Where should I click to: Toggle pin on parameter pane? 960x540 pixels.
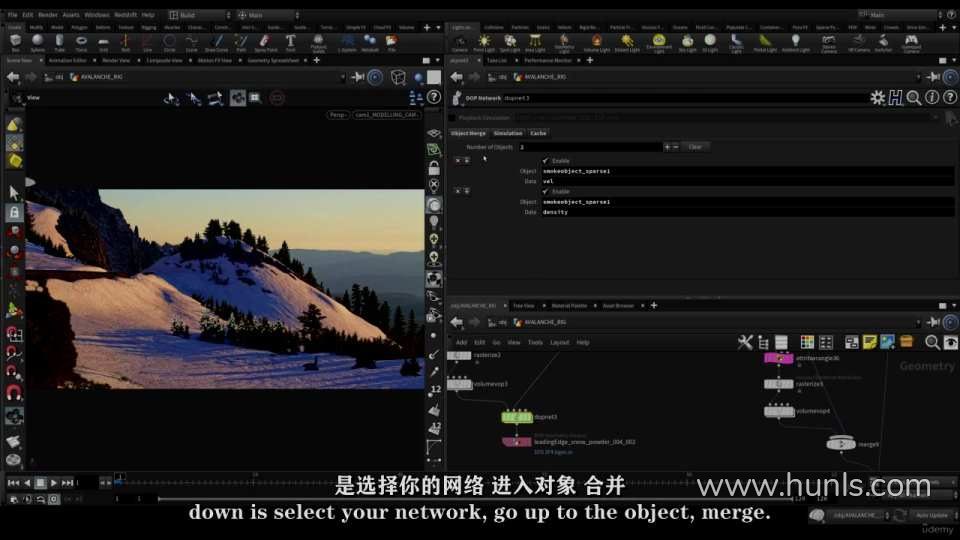click(932, 77)
